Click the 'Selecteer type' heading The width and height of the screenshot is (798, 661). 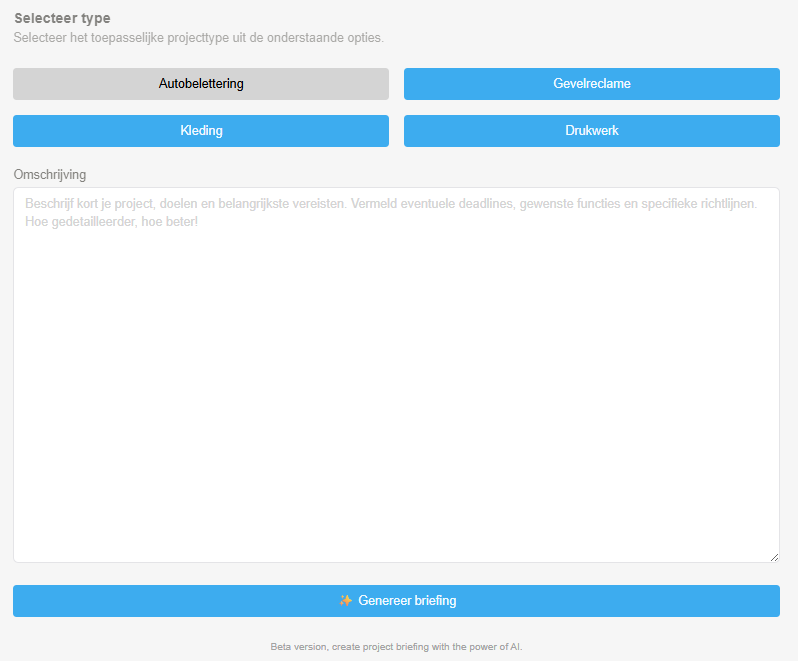point(62,18)
